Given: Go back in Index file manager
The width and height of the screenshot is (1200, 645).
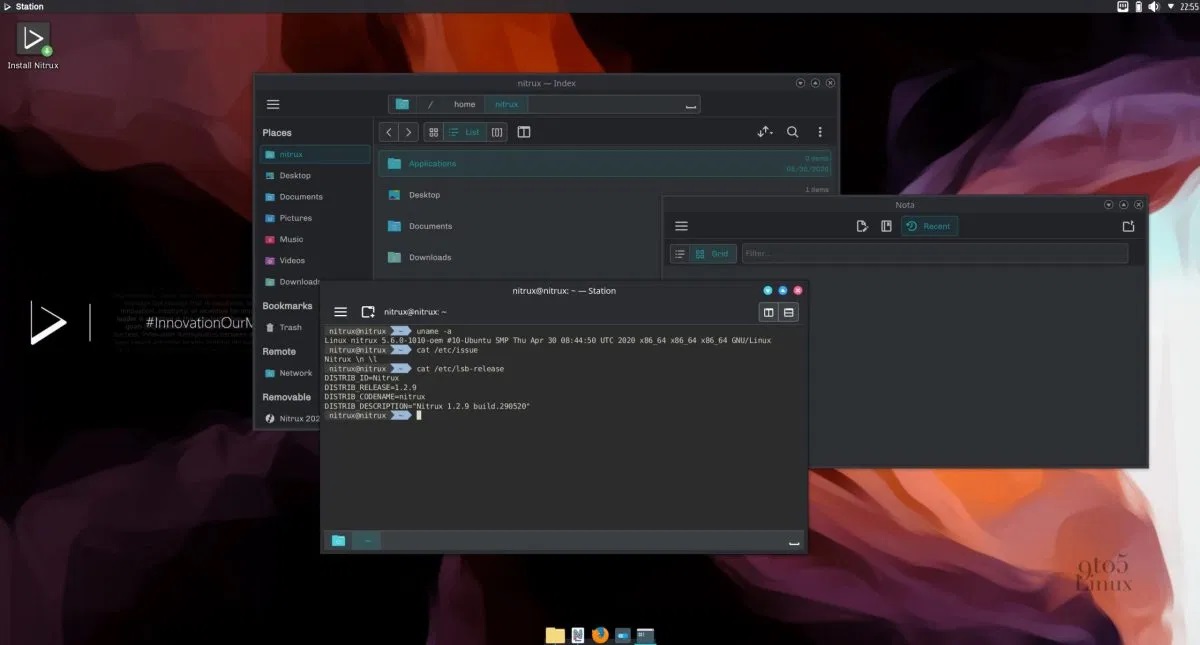Looking at the screenshot, I should tap(389, 132).
